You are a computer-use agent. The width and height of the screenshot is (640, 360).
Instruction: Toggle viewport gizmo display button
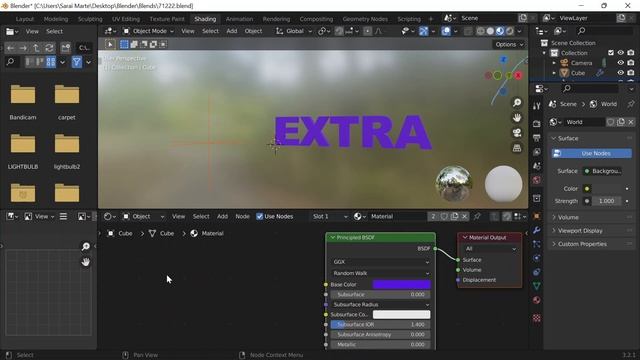(423, 31)
